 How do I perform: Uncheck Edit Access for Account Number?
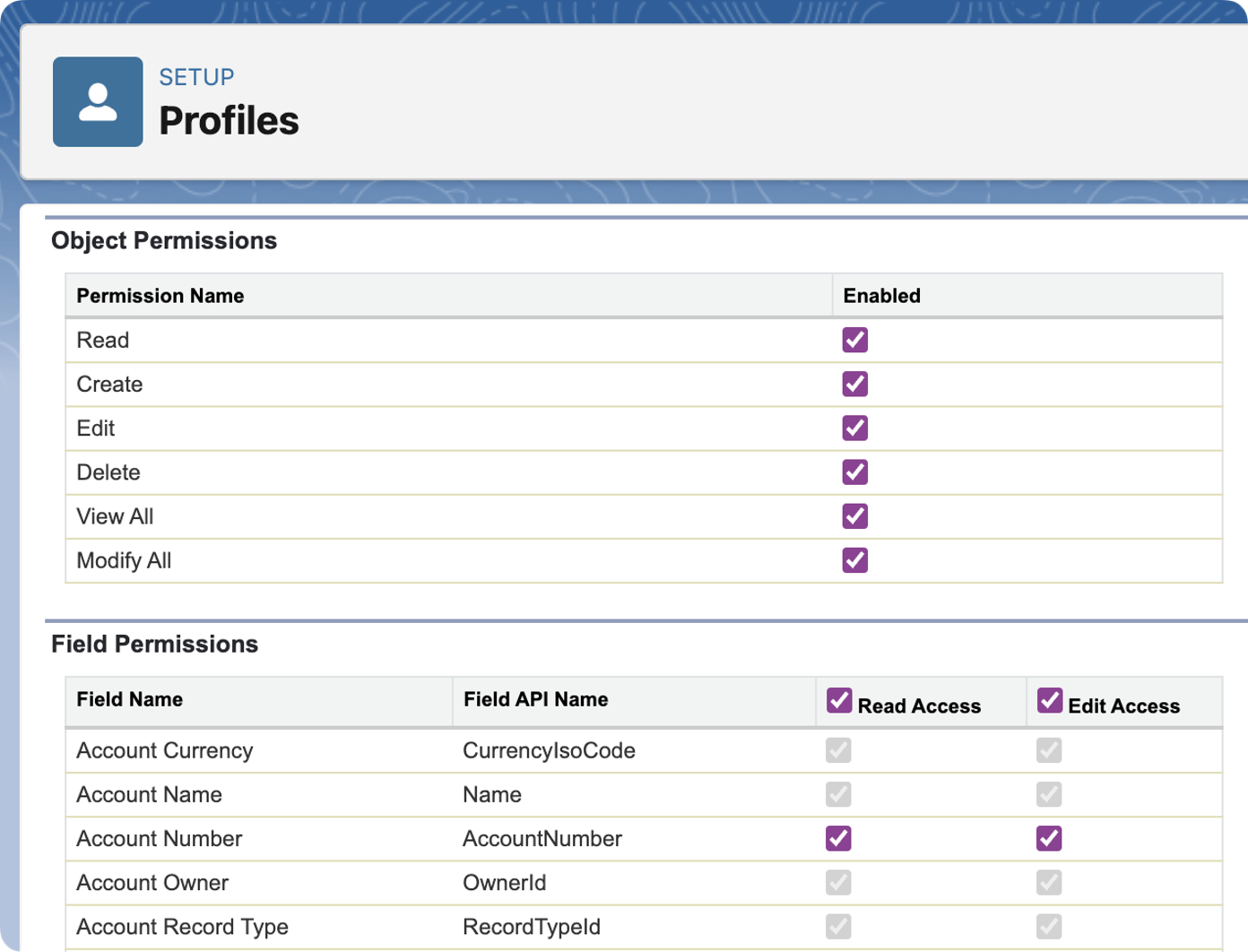pos(1049,838)
